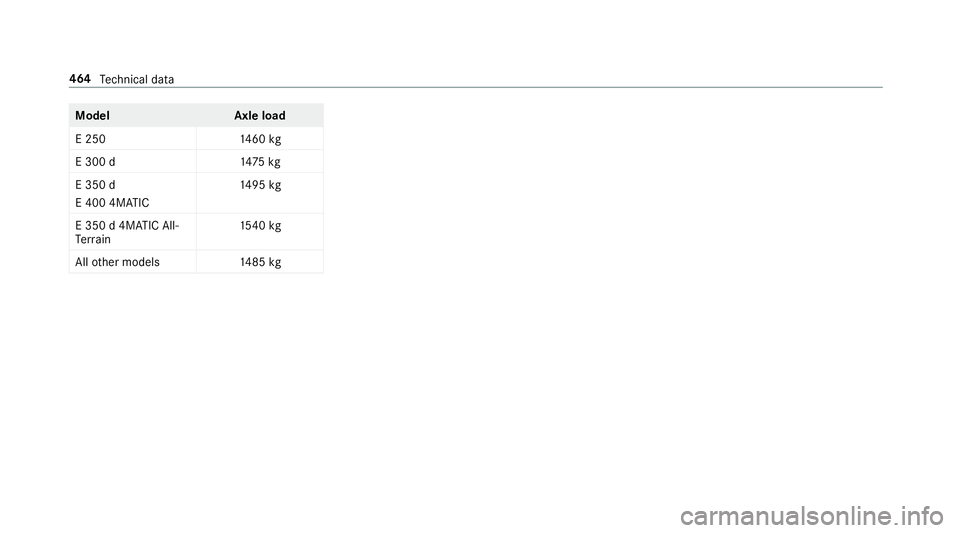Click the Model column header

click(x=92, y=116)
